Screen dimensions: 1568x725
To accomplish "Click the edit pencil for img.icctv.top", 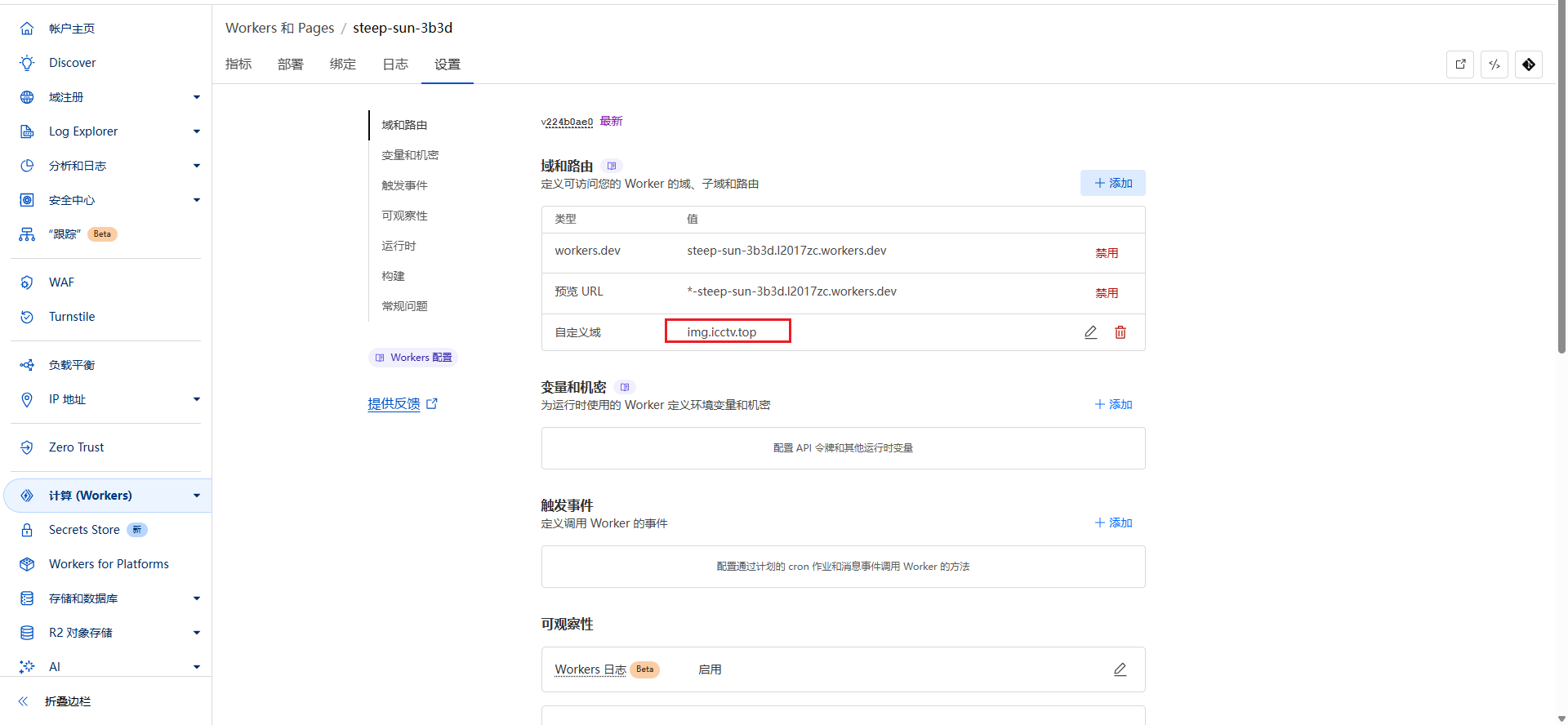I will click(x=1090, y=332).
